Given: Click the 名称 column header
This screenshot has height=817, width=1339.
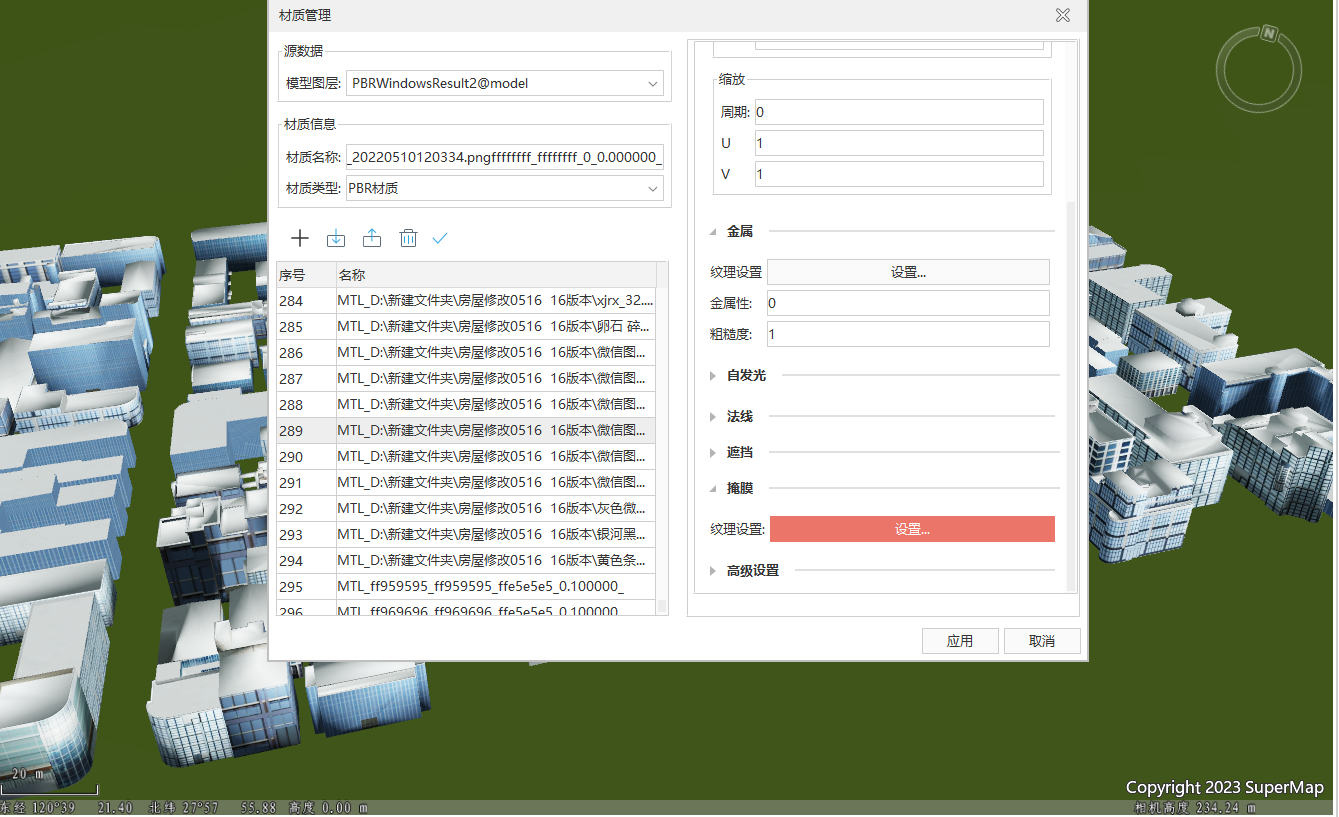Looking at the screenshot, I should point(495,275).
